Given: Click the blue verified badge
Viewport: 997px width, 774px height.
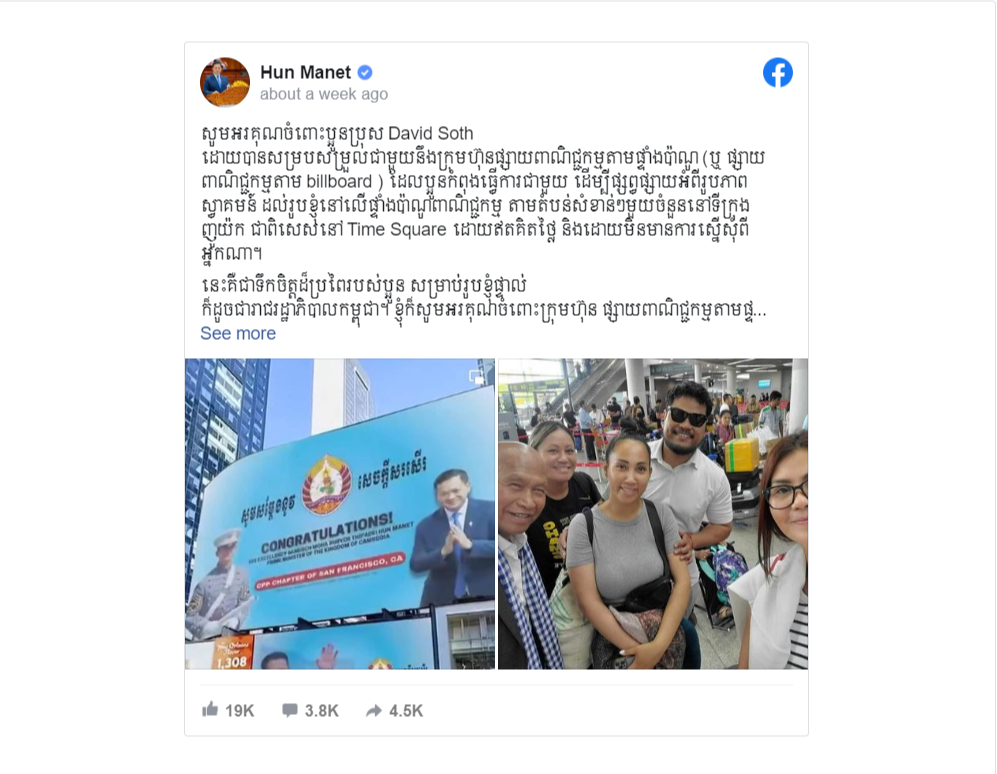Looking at the screenshot, I should pos(365,73).
